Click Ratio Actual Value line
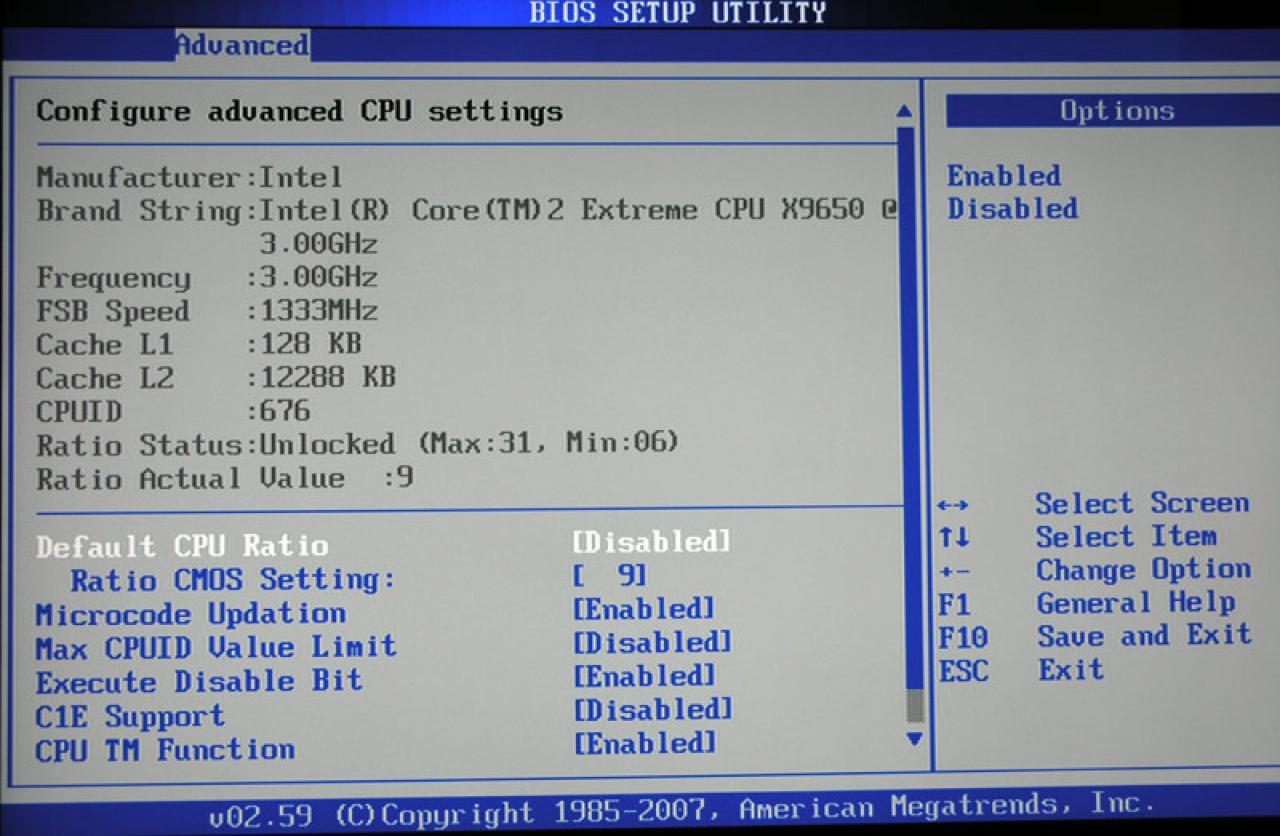The height and width of the screenshot is (836, 1280). tap(225, 478)
